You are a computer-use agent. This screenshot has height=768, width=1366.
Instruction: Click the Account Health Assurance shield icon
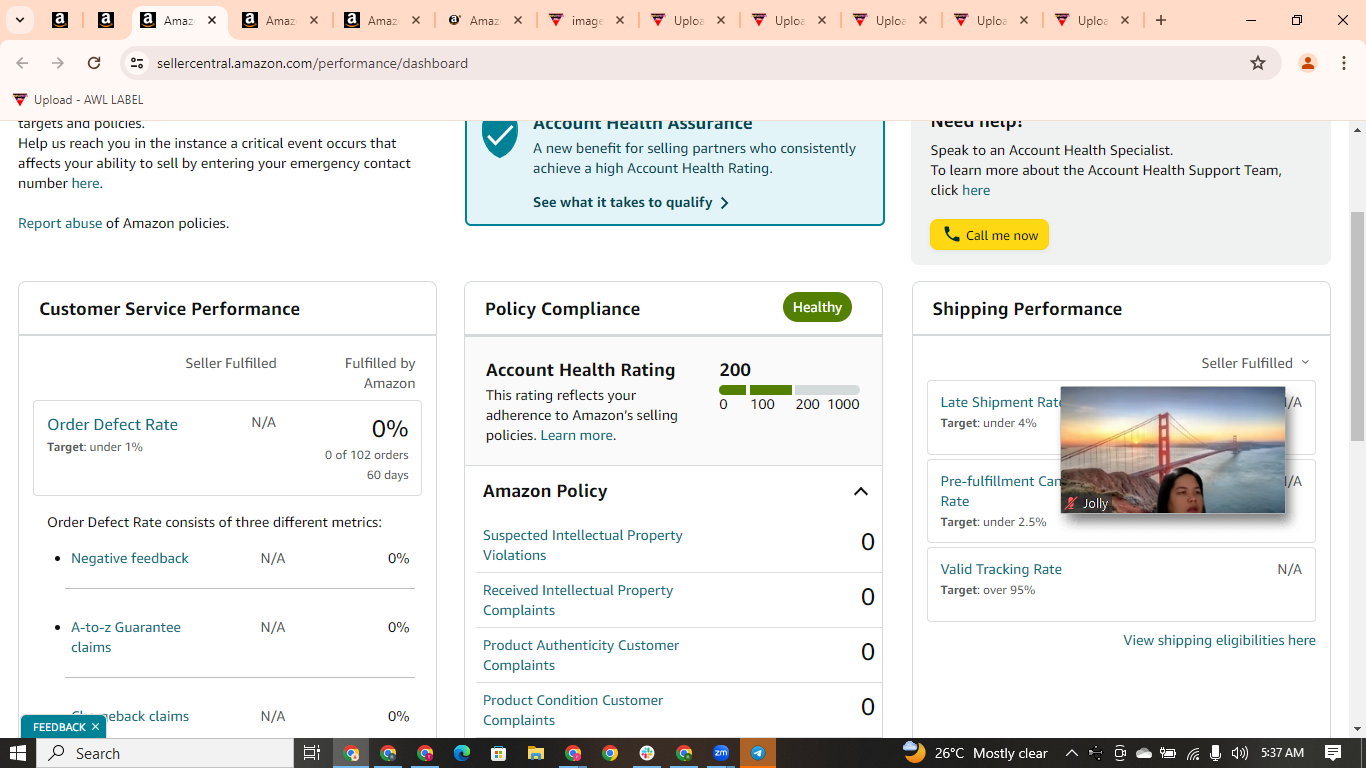(500, 137)
